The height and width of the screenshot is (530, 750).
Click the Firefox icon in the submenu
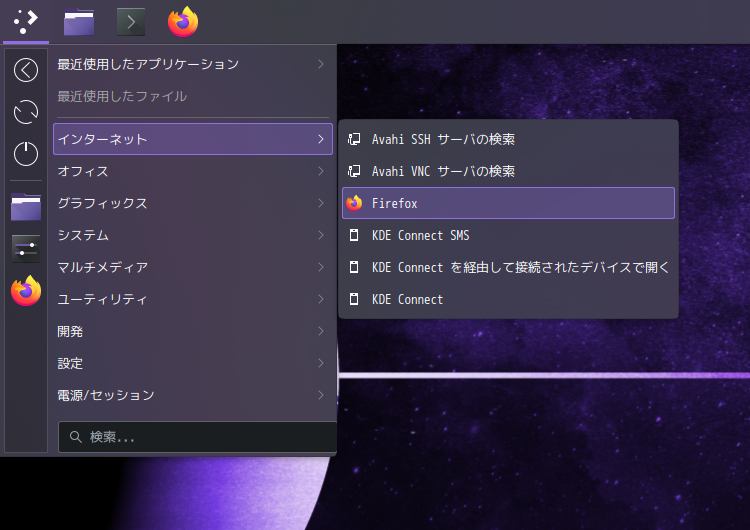[354, 203]
